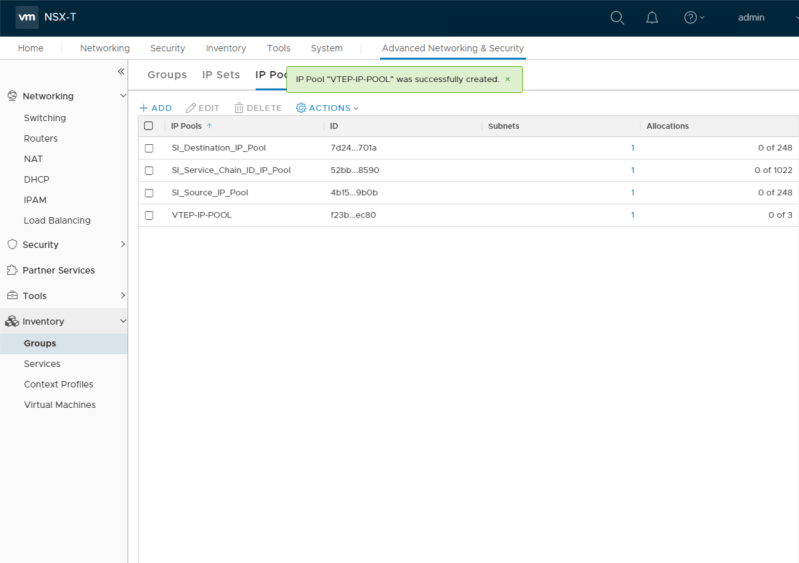Dismiss the success notification banner
Viewport: 799px width, 563px height.
[x=507, y=79]
